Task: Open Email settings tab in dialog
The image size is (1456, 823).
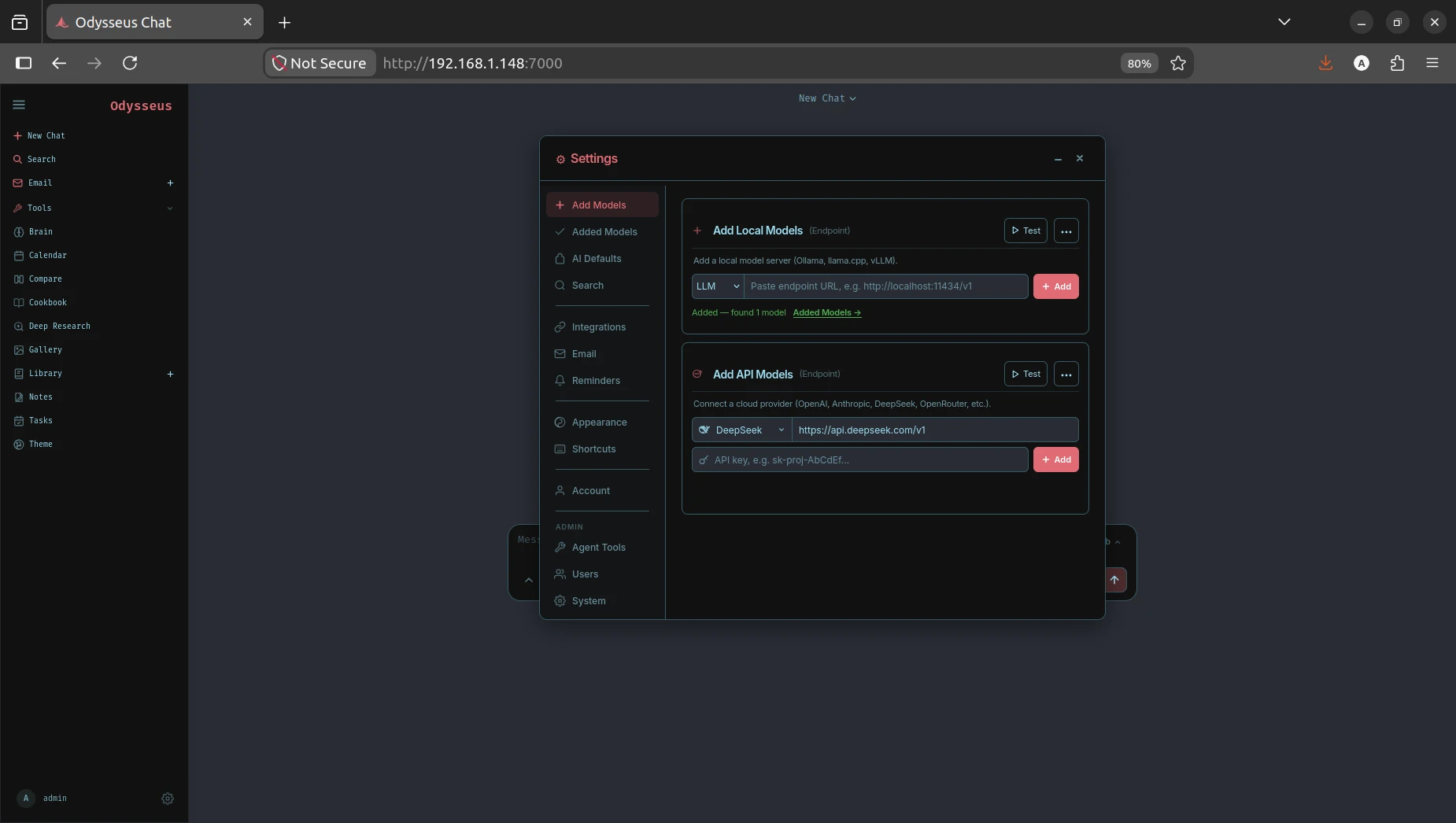Action: tap(602, 353)
